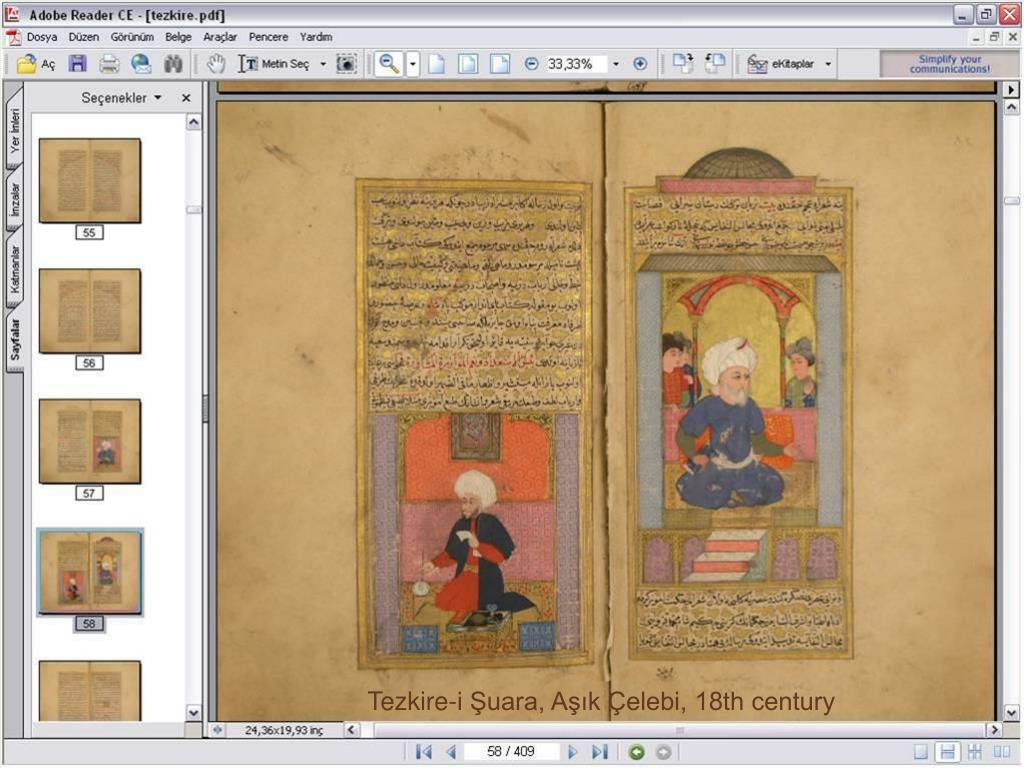Screen dimensions: 1024x768
Task: Send the document with the e-mail globe icon
Action: pyautogui.click(x=141, y=64)
